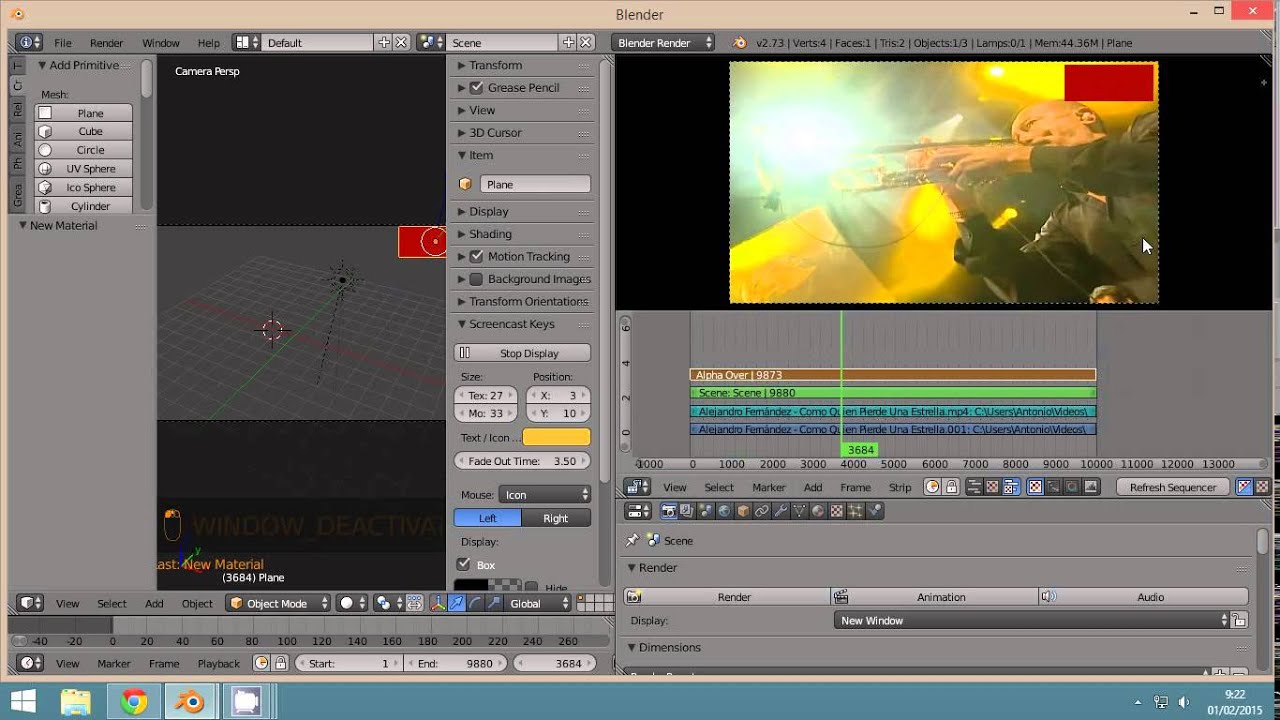
Task: Adjust the Tex size slider
Action: tap(486, 395)
